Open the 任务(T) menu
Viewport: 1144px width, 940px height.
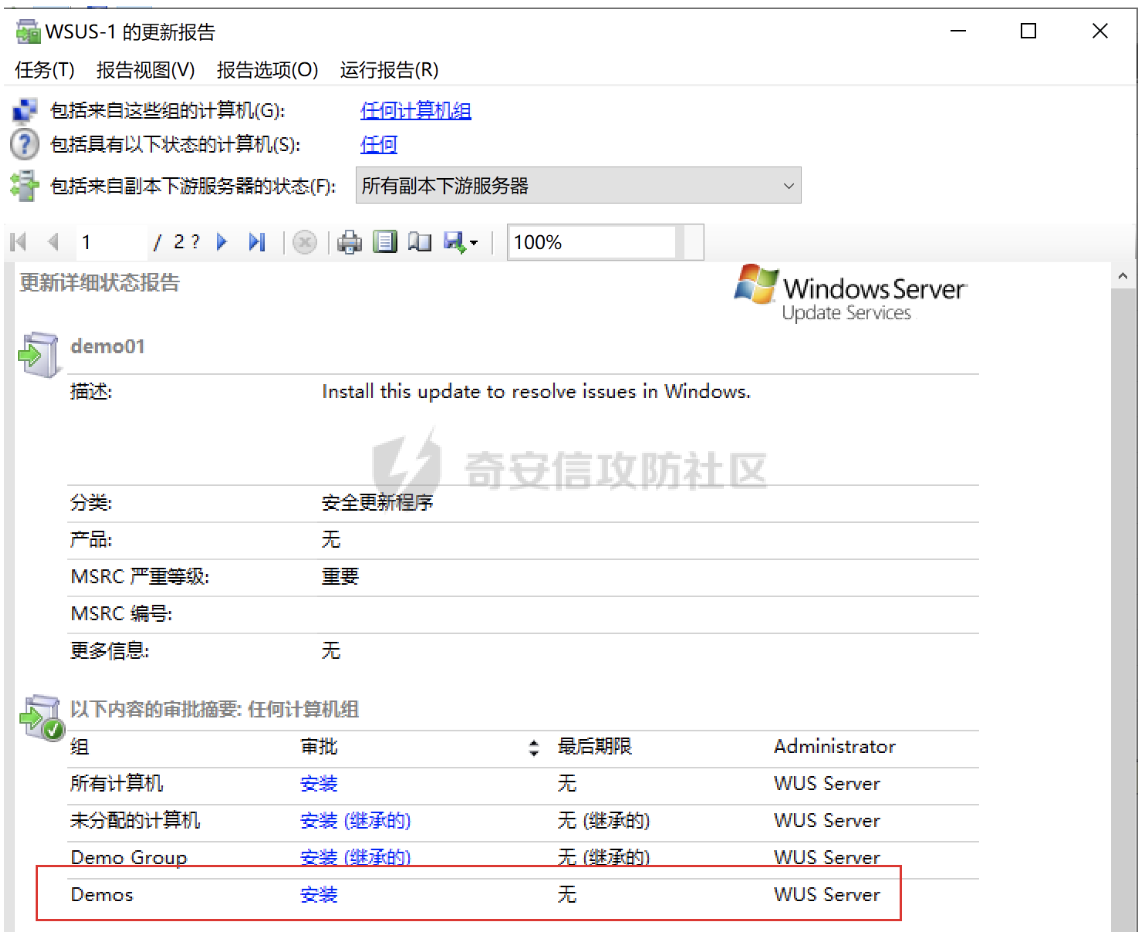45,70
